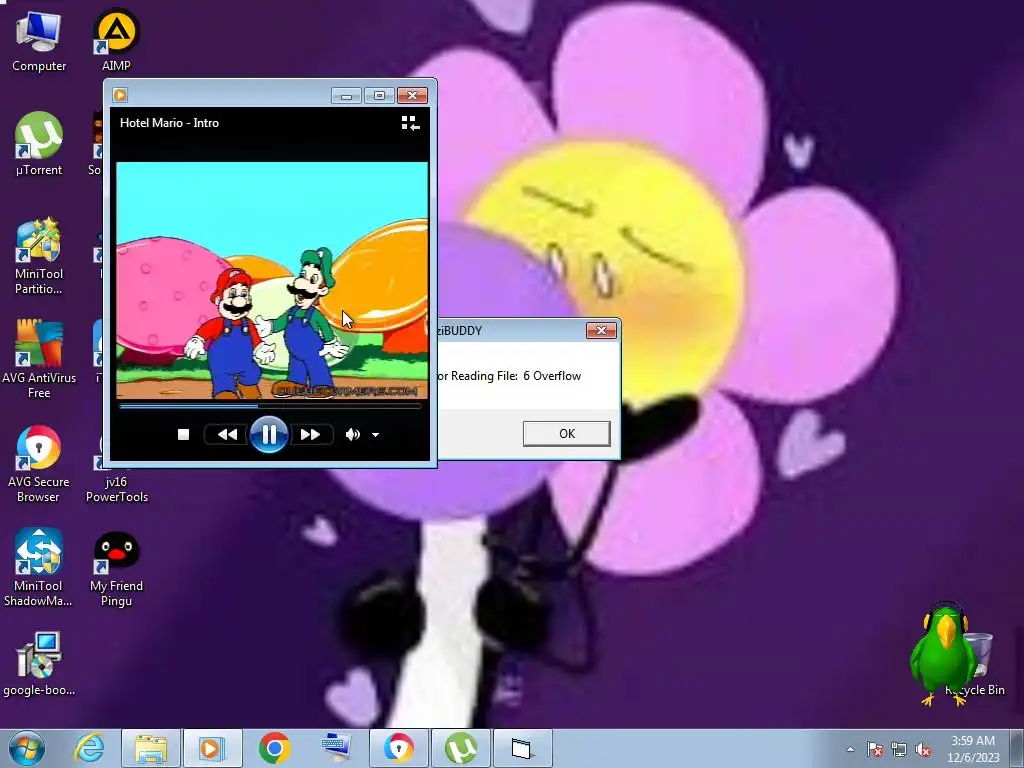Open AVG Secure Browser shortcut
Screen dimensions: 1024x768
(x=39, y=464)
